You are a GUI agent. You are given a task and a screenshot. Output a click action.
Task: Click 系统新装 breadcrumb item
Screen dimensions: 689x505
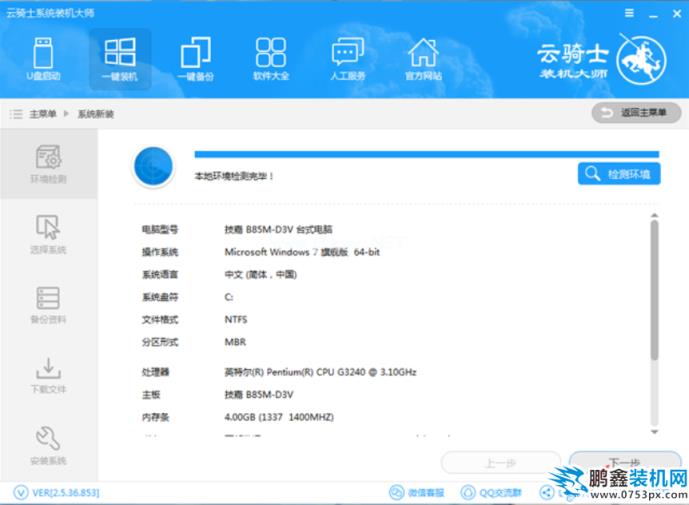pyautogui.click(x=96, y=114)
